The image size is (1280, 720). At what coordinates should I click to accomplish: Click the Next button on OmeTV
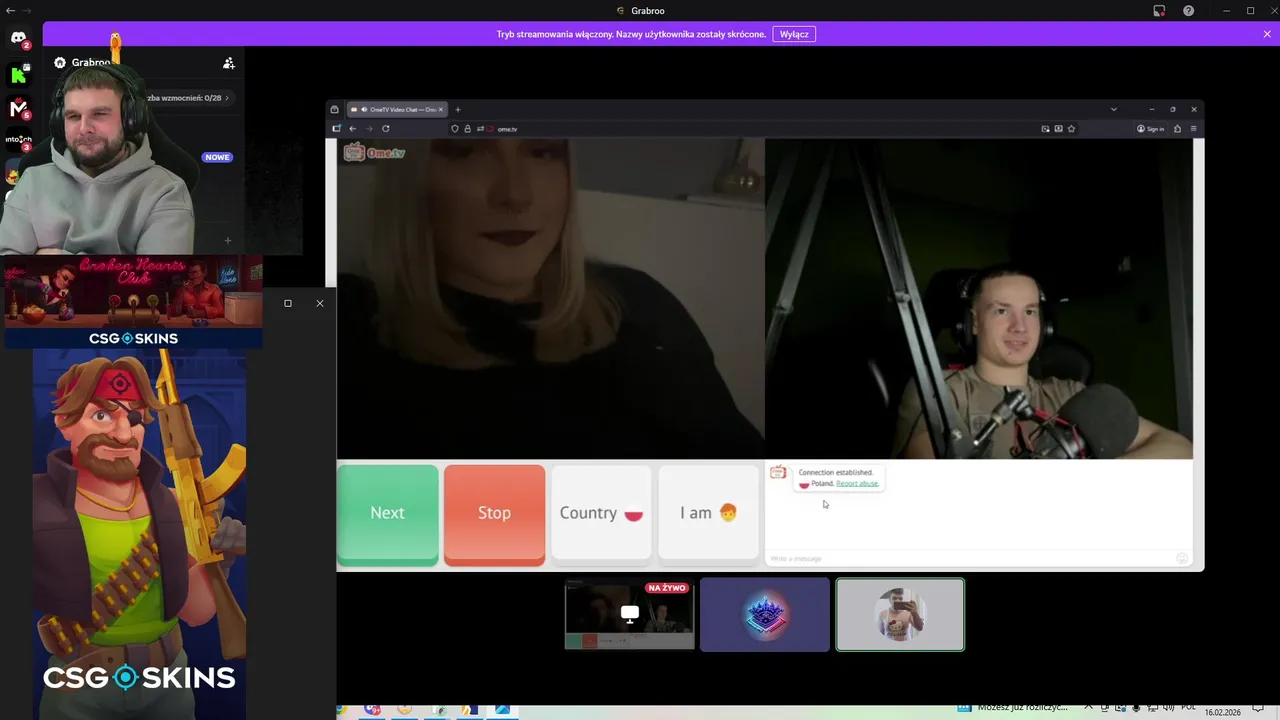click(x=388, y=514)
